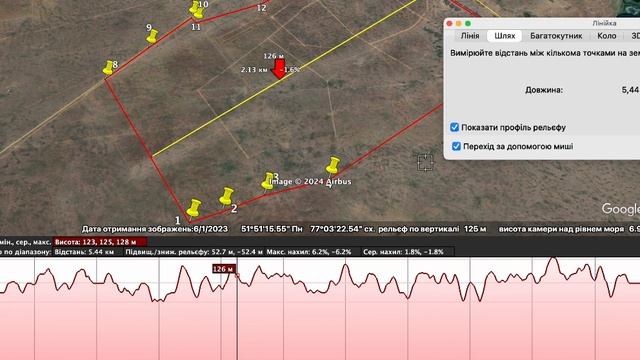Click the 5,44 length value in ruler
The height and width of the screenshot is (360, 640).
click(x=630, y=90)
